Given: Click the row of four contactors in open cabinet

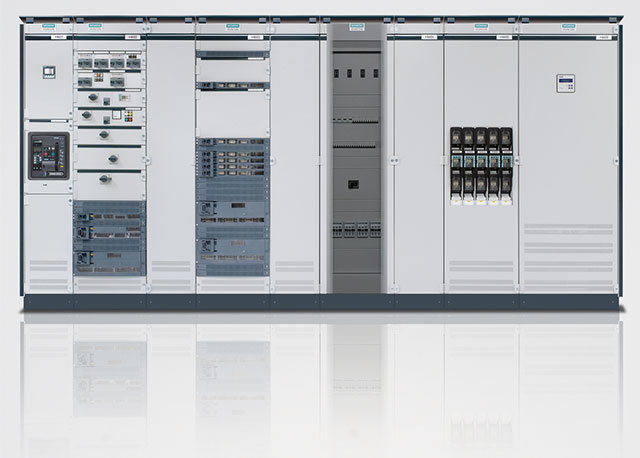Looking at the screenshot, I should (356, 230).
